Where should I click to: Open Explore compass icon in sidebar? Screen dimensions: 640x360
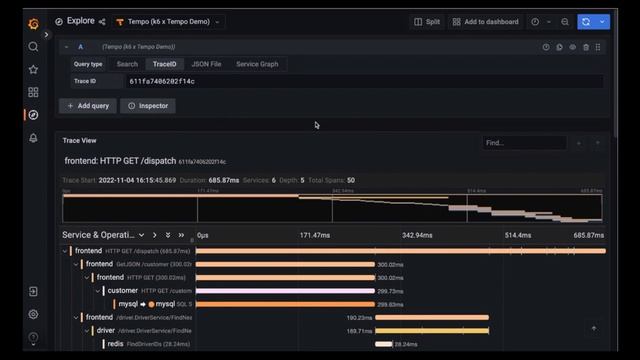click(33, 115)
